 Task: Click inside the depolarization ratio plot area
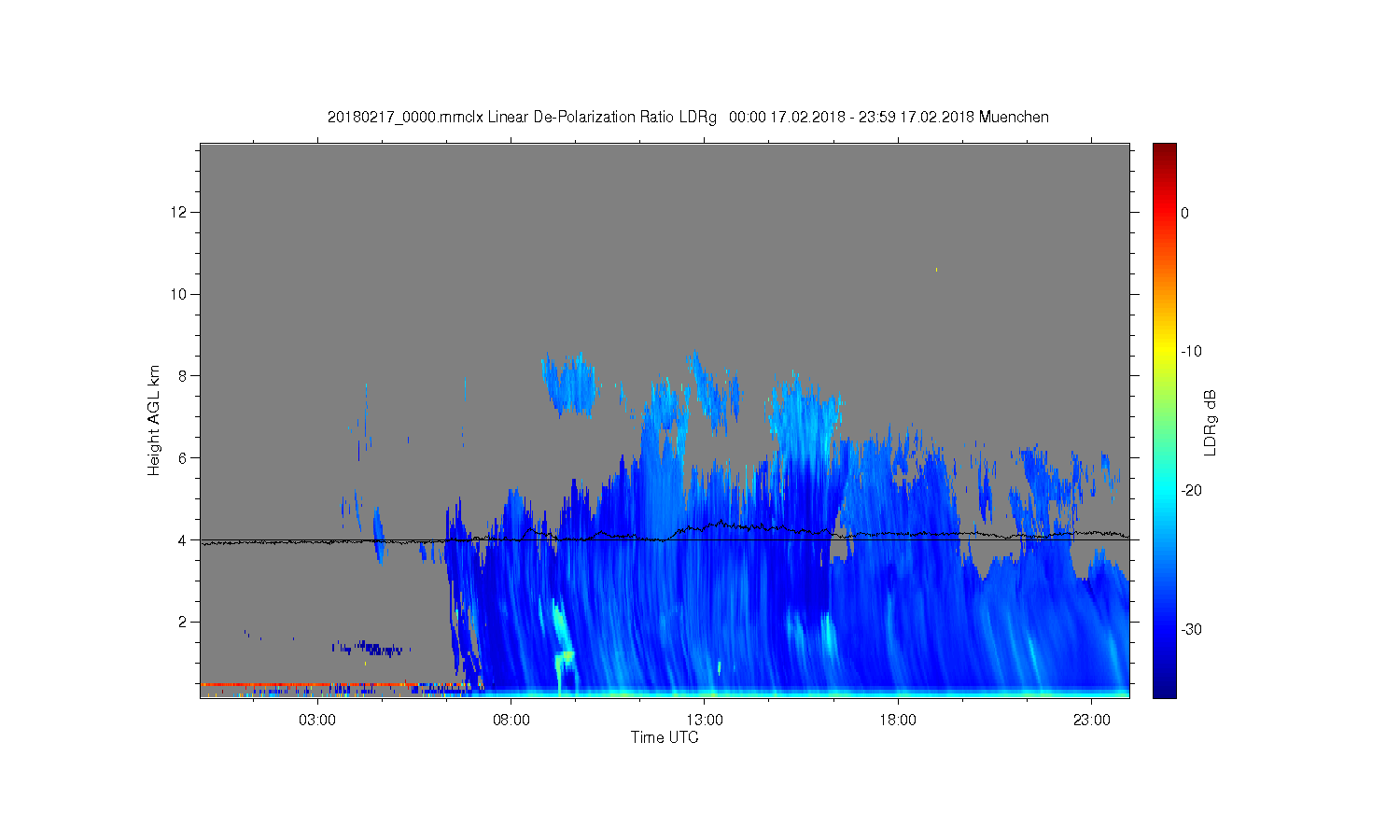pyautogui.click(x=665, y=420)
